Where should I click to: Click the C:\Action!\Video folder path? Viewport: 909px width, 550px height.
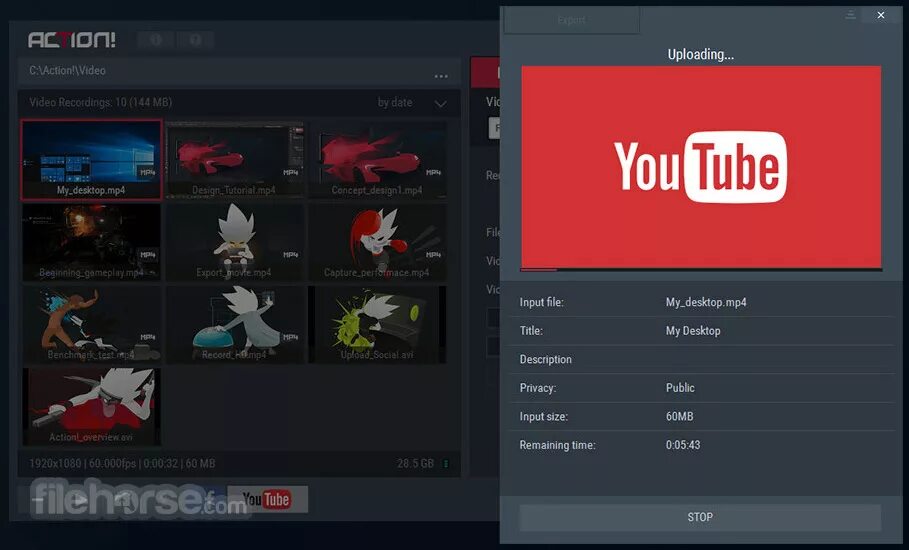click(67, 71)
